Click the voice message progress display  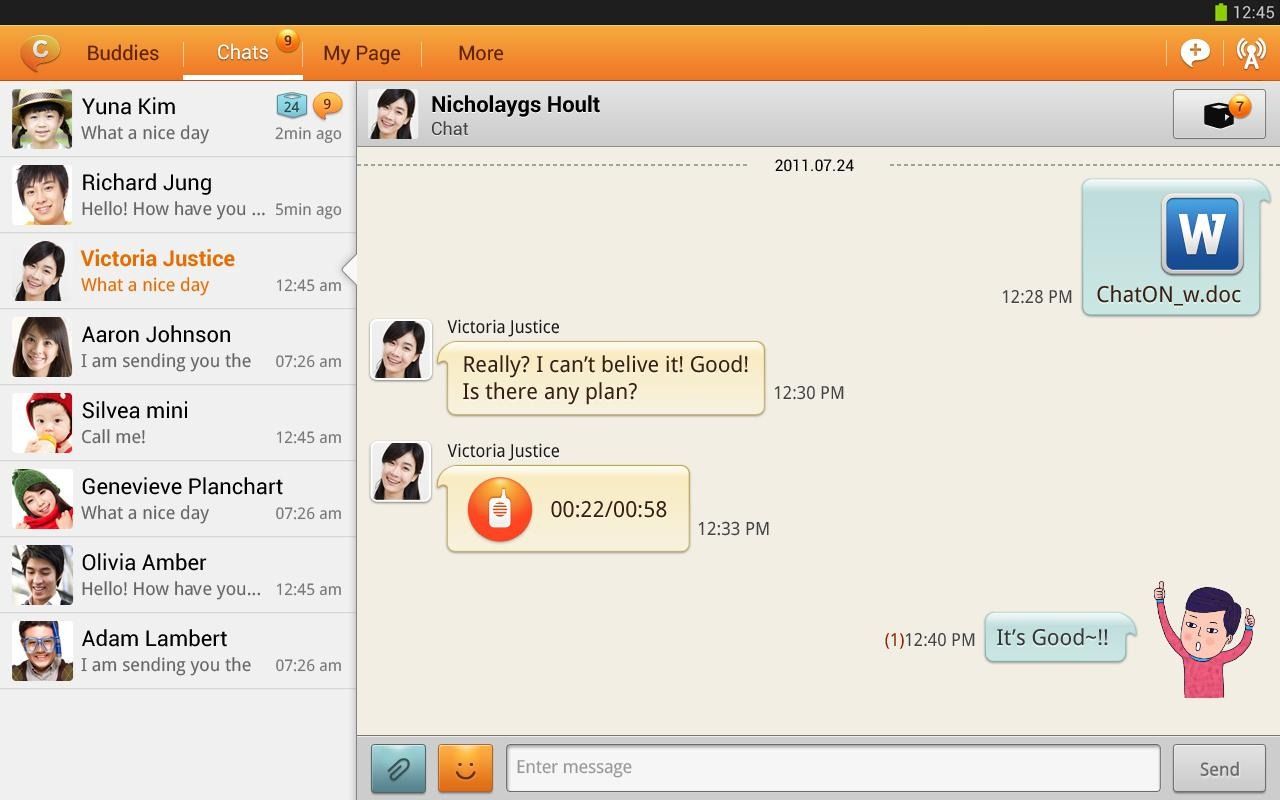(608, 509)
